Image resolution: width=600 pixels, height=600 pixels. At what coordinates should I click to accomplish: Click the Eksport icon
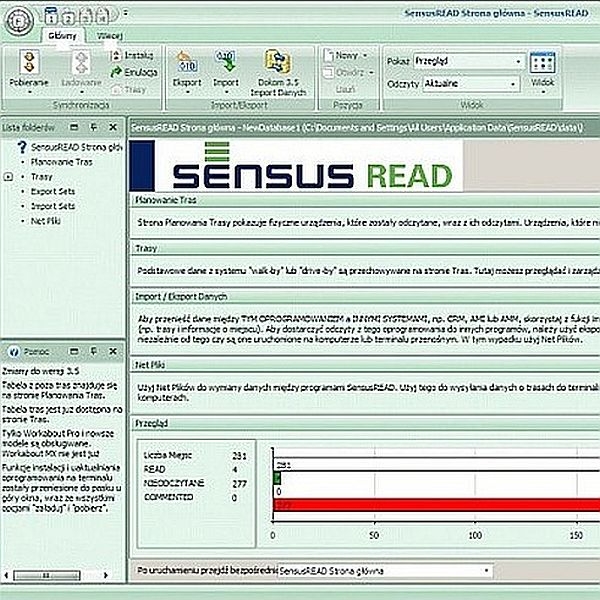[187, 62]
